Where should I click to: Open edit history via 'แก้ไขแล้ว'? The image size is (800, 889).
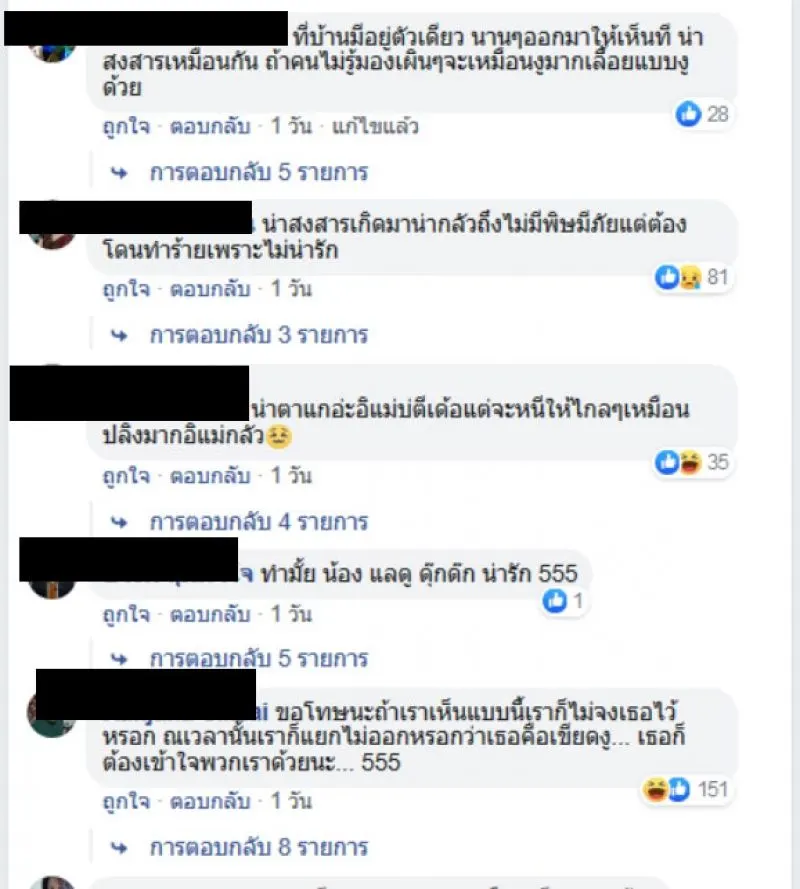(x=375, y=126)
